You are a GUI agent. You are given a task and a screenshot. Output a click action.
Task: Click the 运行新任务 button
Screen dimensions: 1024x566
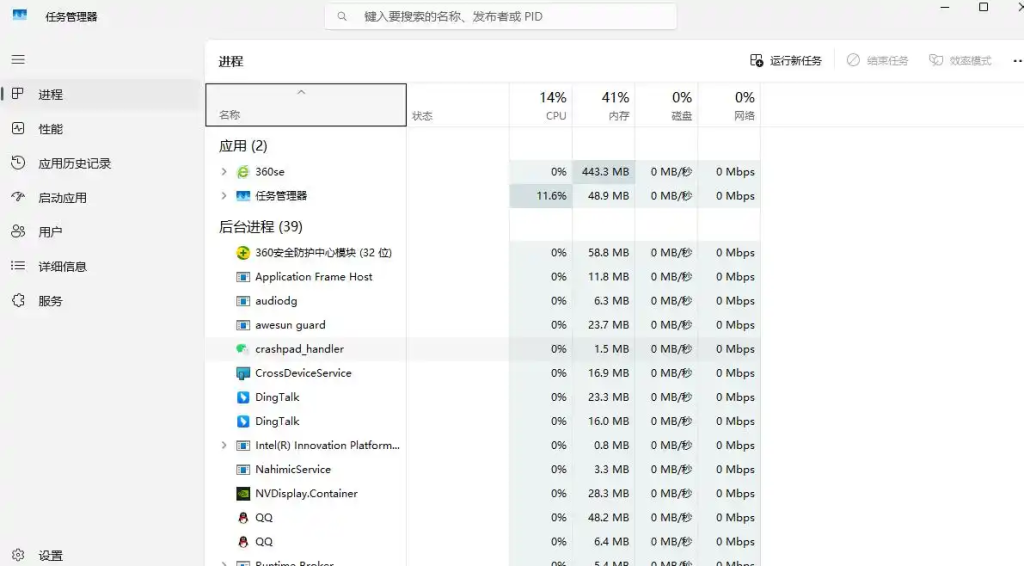tap(786, 61)
